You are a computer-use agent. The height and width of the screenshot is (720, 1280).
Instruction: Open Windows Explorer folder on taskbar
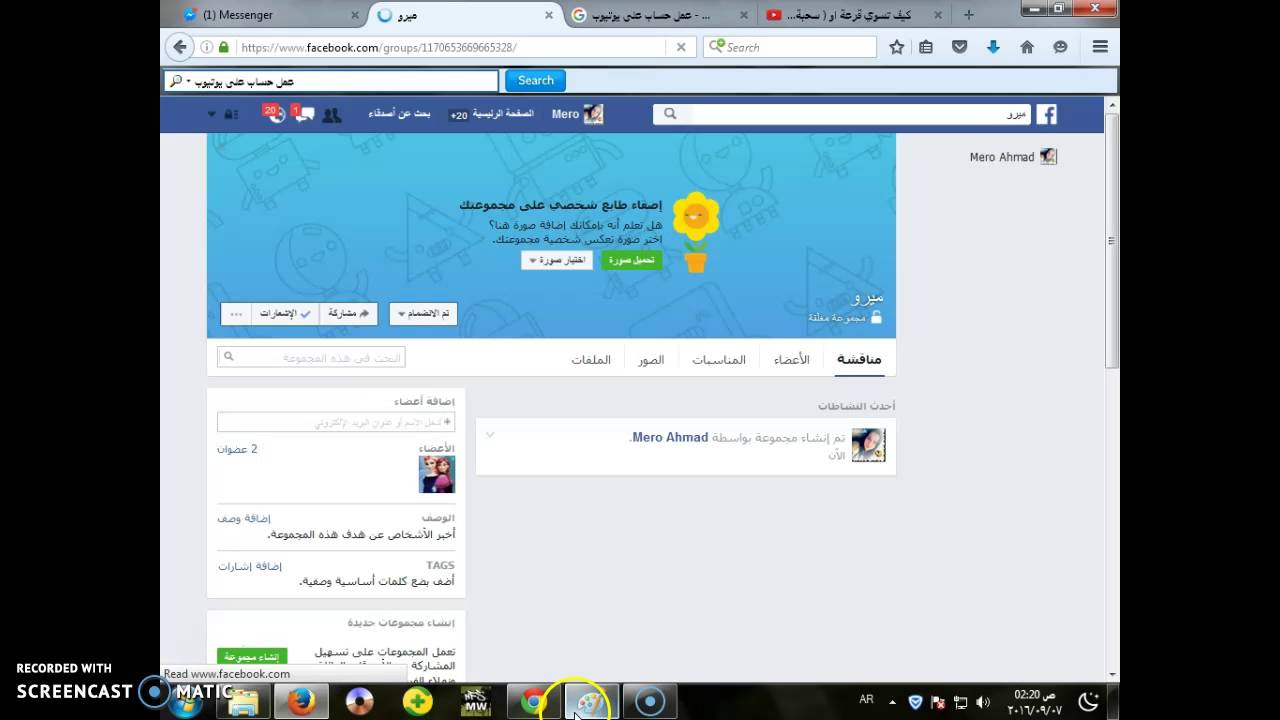click(x=243, y=702)
